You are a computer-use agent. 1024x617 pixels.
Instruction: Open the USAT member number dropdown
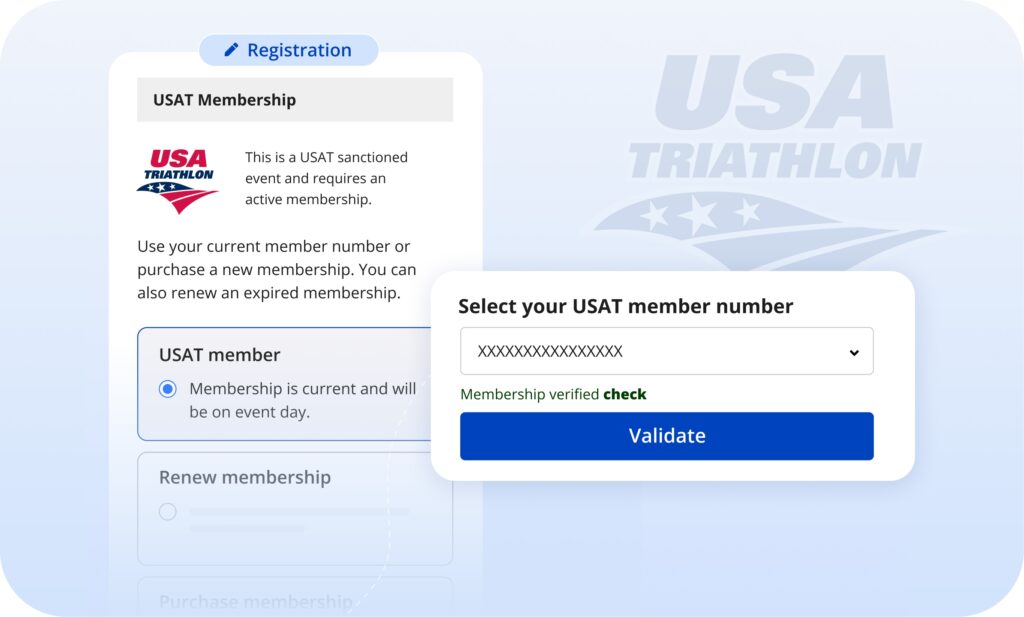[x=666, y=352]
